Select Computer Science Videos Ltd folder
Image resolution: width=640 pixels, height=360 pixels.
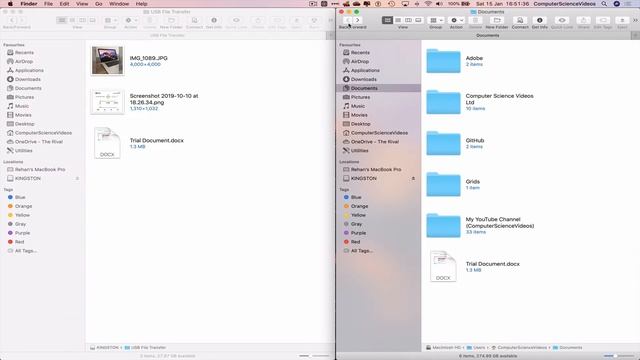tap(444, 102)
